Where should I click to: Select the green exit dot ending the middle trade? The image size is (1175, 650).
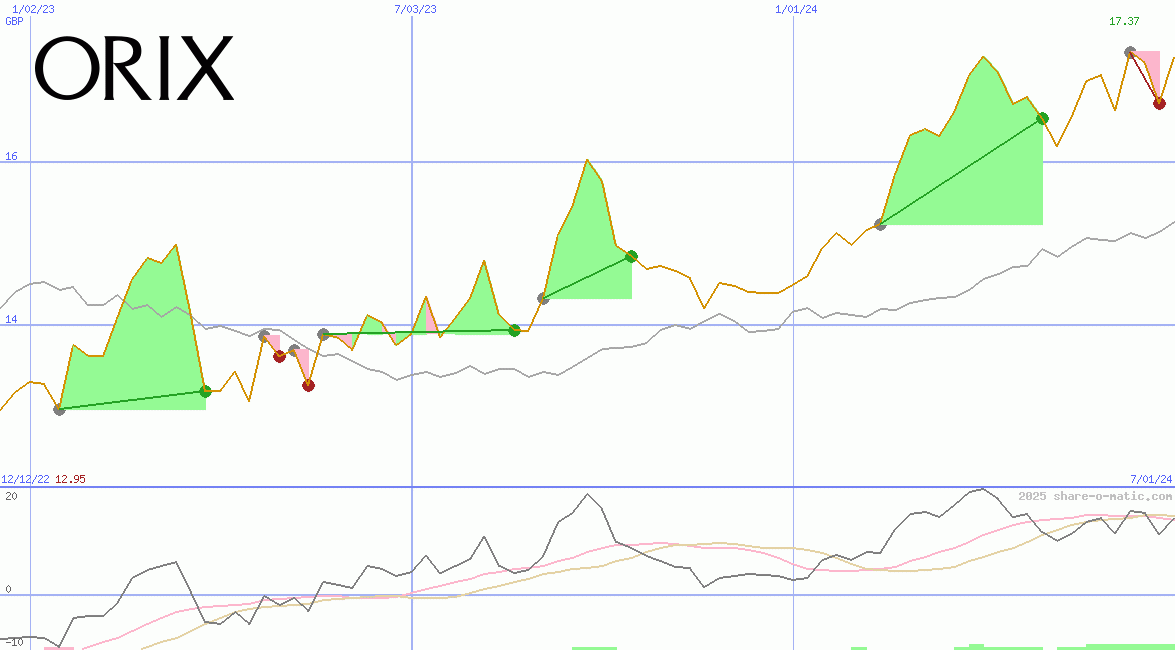[630, 256]
